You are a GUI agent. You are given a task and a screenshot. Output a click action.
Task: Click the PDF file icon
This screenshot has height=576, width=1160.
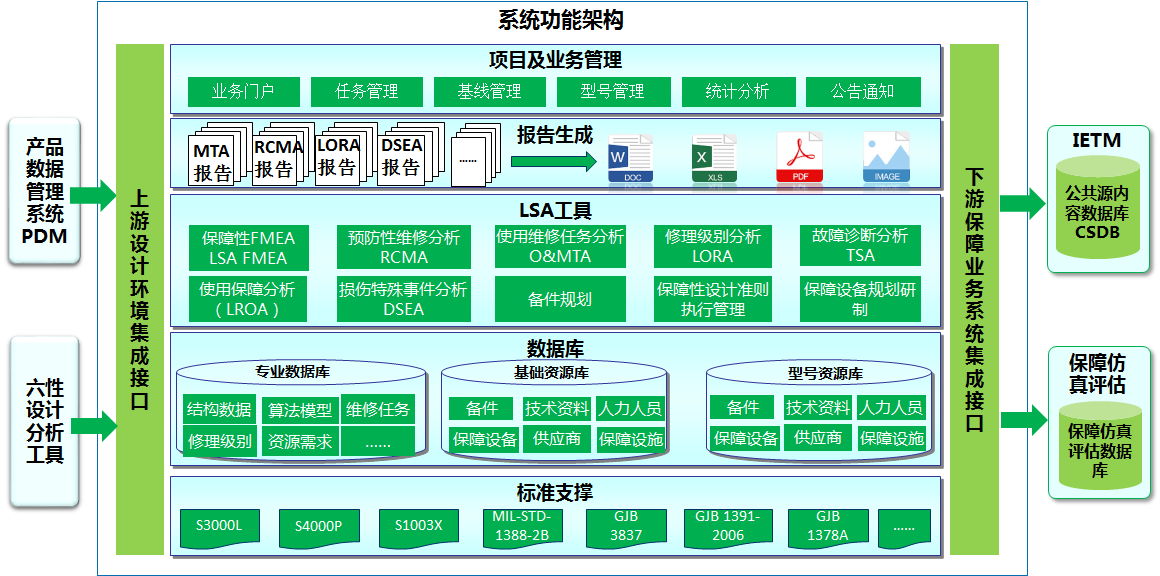click(x=799, y=157)
